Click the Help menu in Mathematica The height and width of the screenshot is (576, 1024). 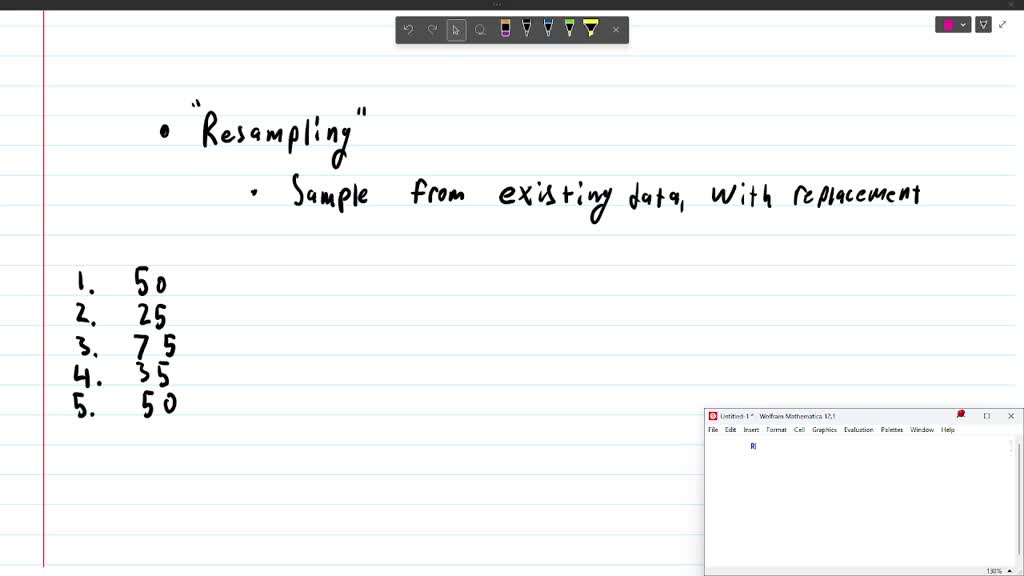click(948, 429)
